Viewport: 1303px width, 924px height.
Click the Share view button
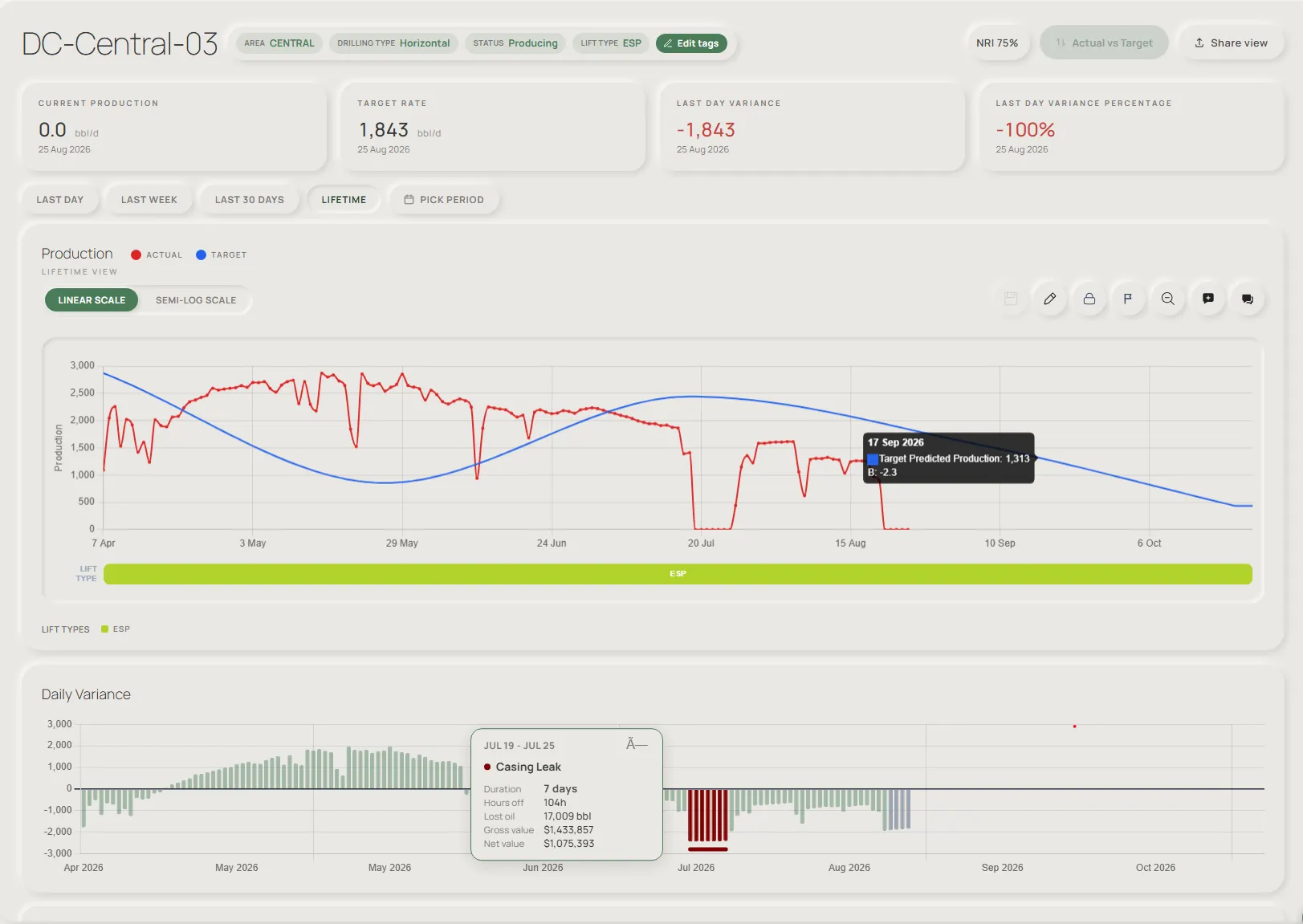tap(1232, 43)
